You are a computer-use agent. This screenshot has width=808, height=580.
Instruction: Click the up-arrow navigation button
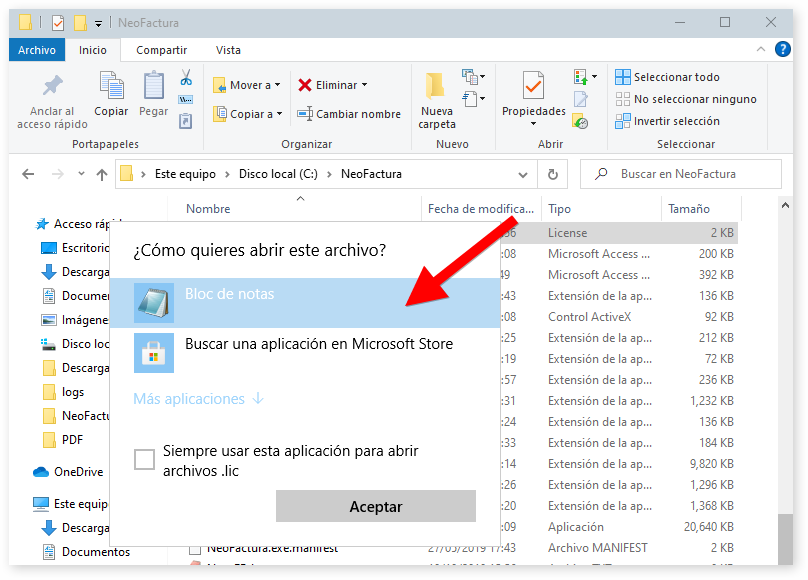coord(101,174)
